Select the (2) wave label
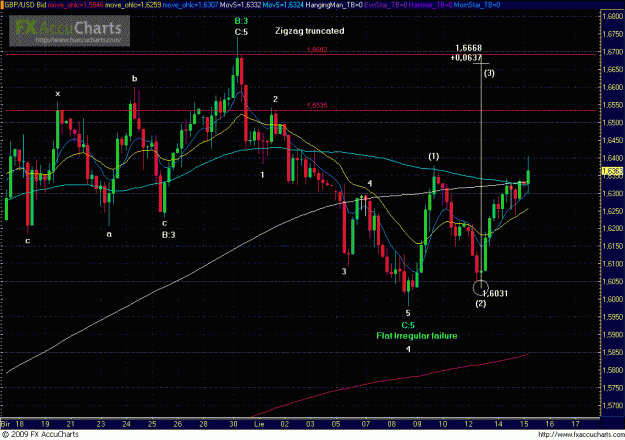Image resolution: width=625 pixels, height=440 pixels. (481, 304)
